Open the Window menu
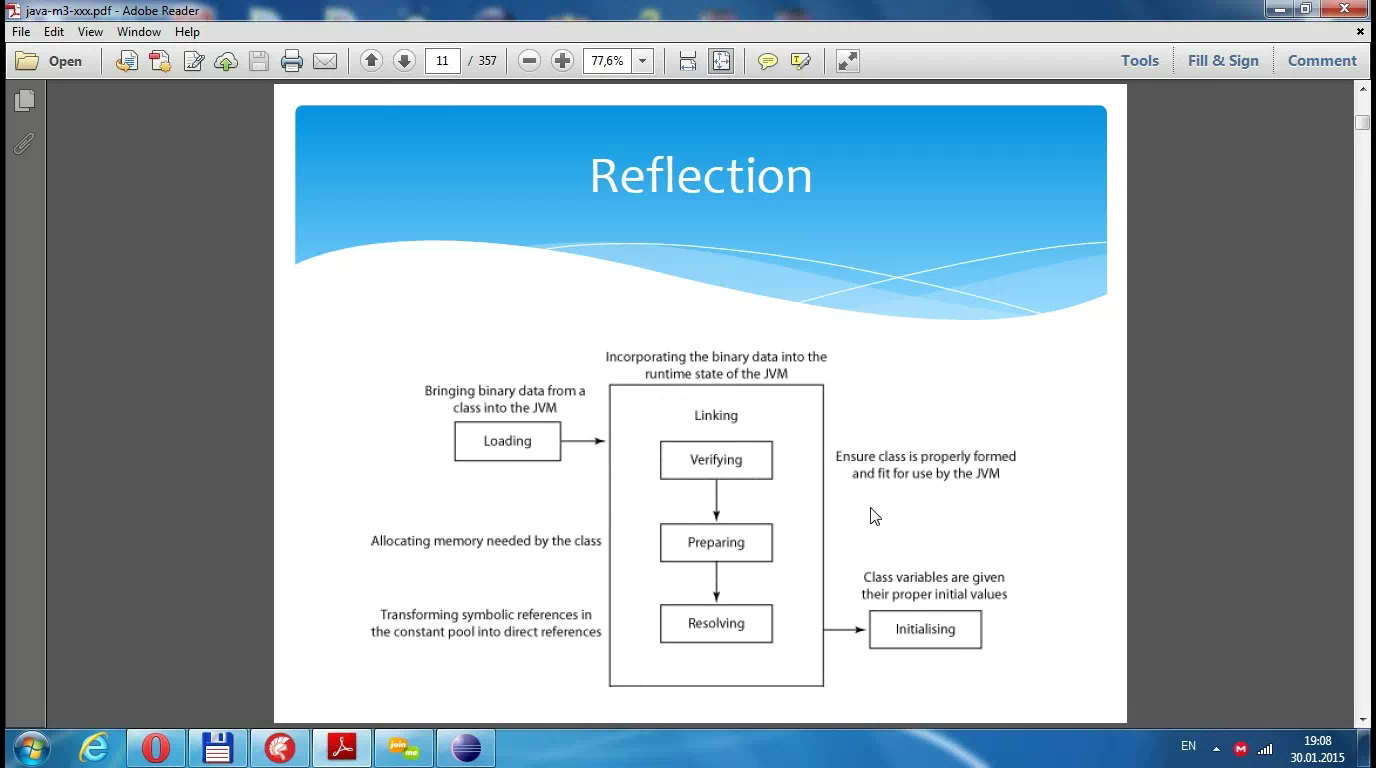 pyautogui.click(x=138, y=32)
